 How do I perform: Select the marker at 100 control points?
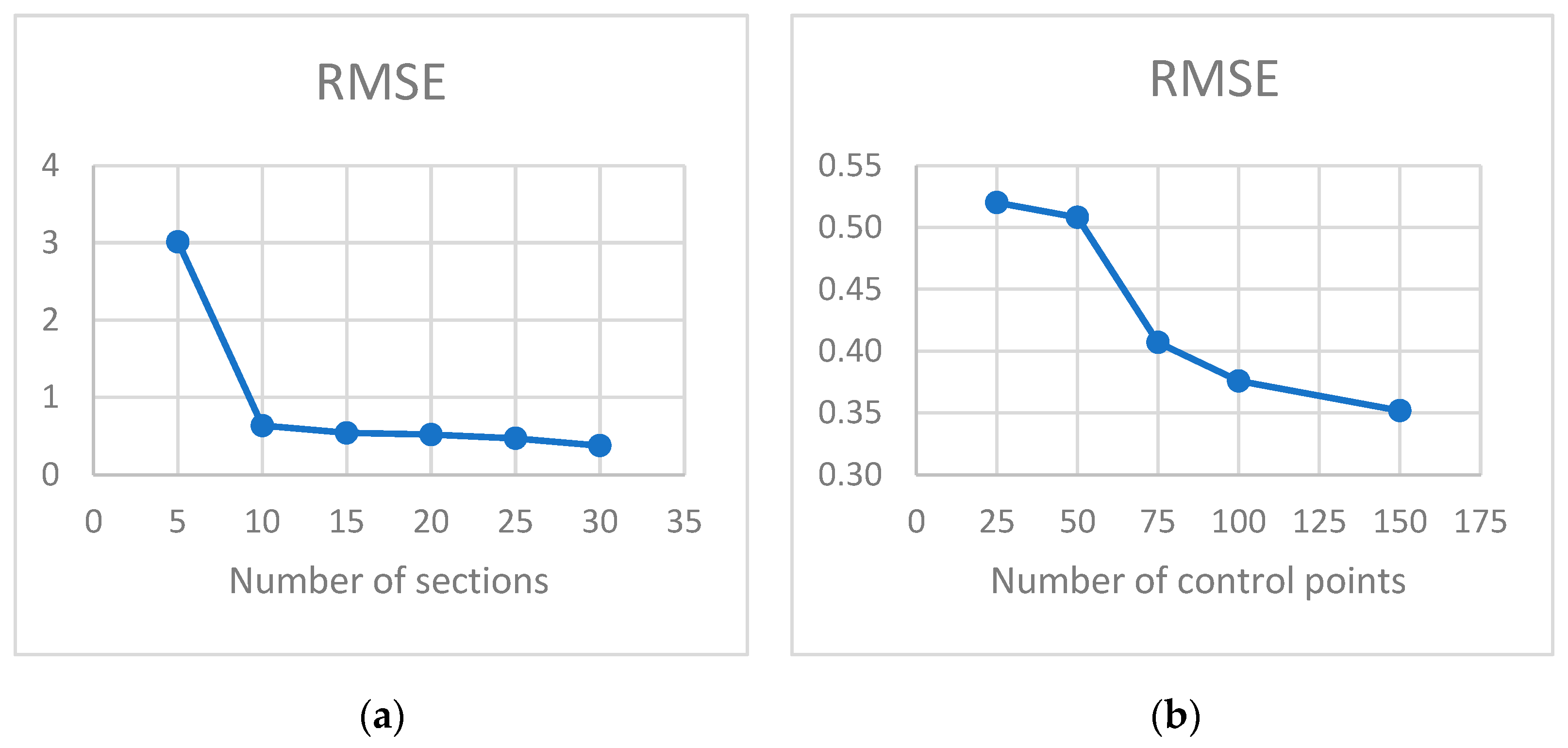point(1238,382)
